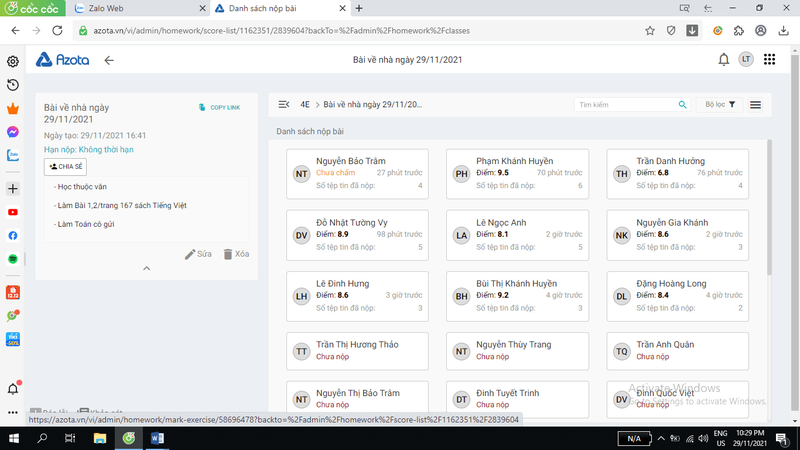Copy the homework link with COPY LINK
The width and height of the screenshot is (800, 450).
pyautogui.click(x=219, y=108)
